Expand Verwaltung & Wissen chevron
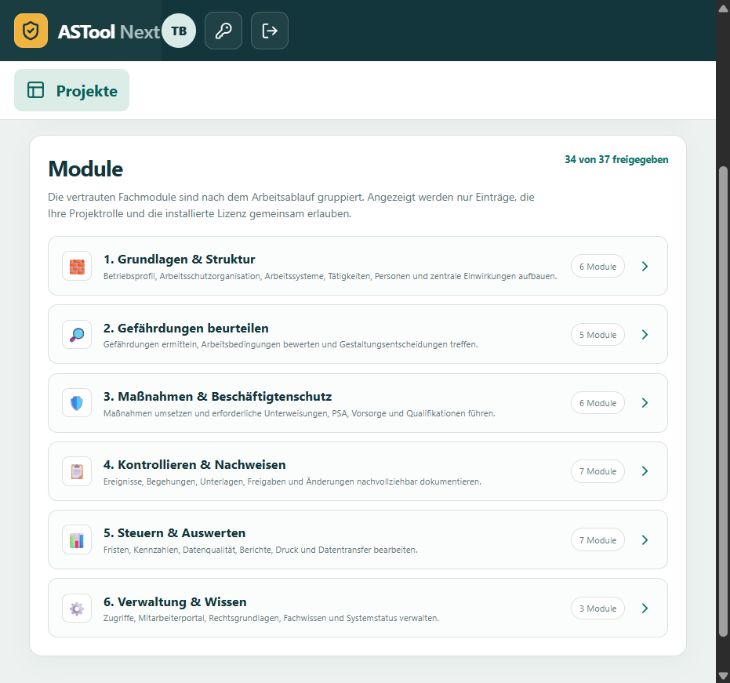Screen dimensions: 730x683 (645, 608)
